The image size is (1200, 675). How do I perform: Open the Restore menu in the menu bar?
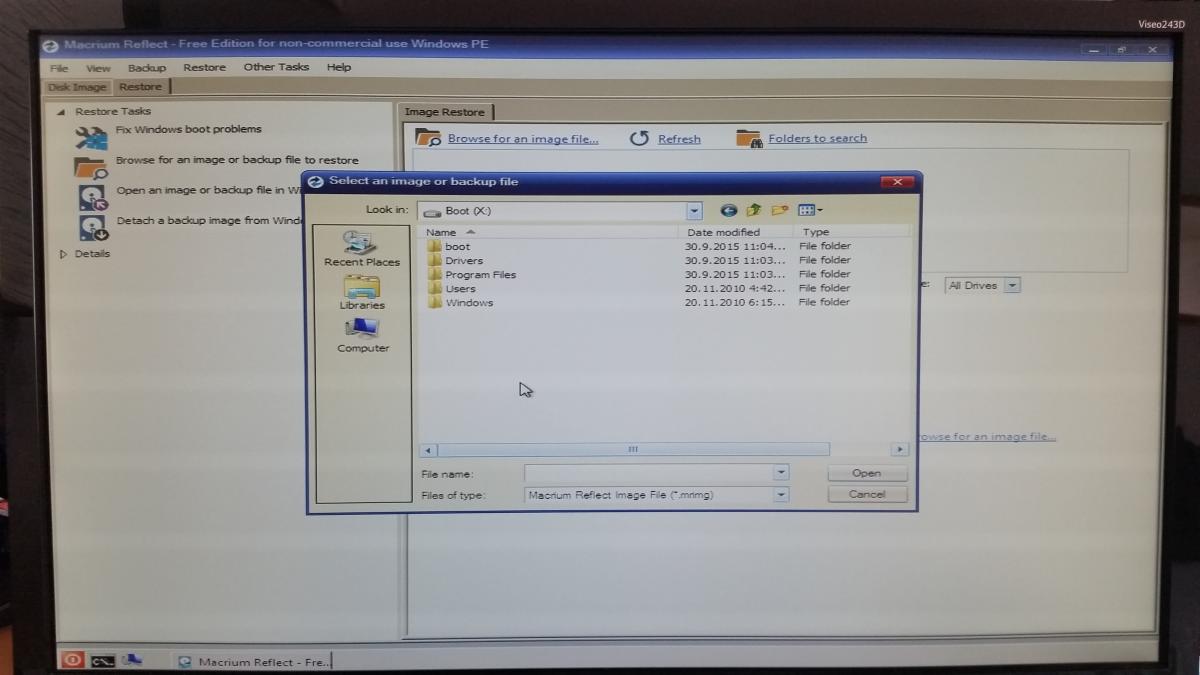(204, 67)
